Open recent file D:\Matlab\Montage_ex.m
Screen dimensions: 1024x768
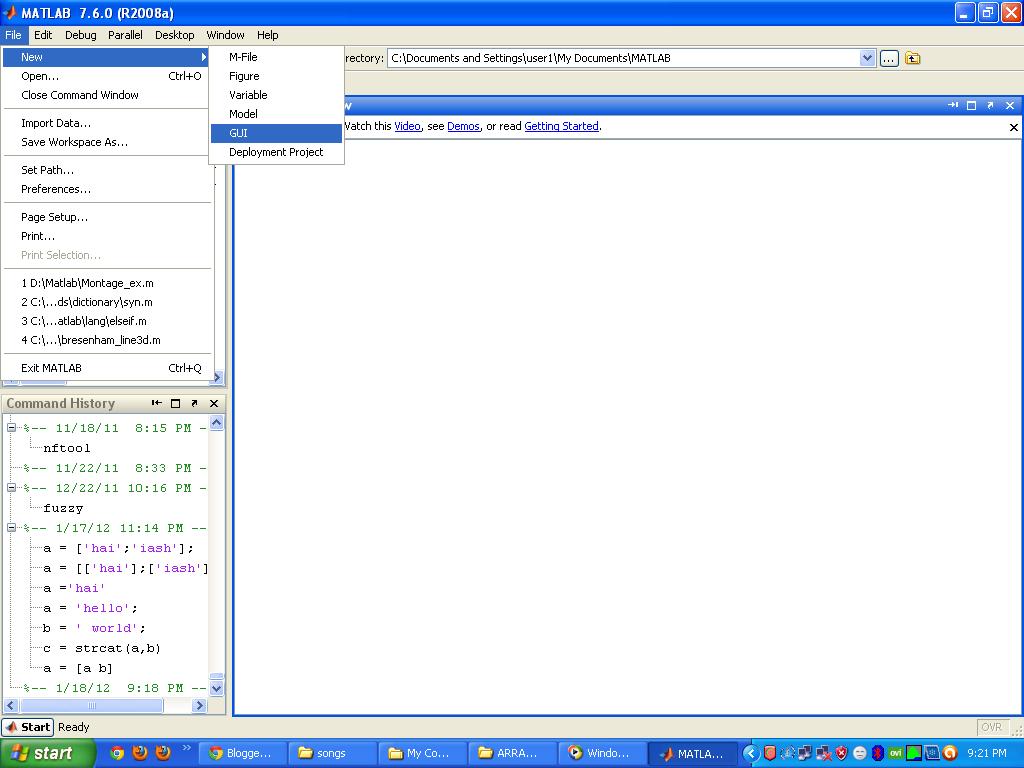click(107, 283)
